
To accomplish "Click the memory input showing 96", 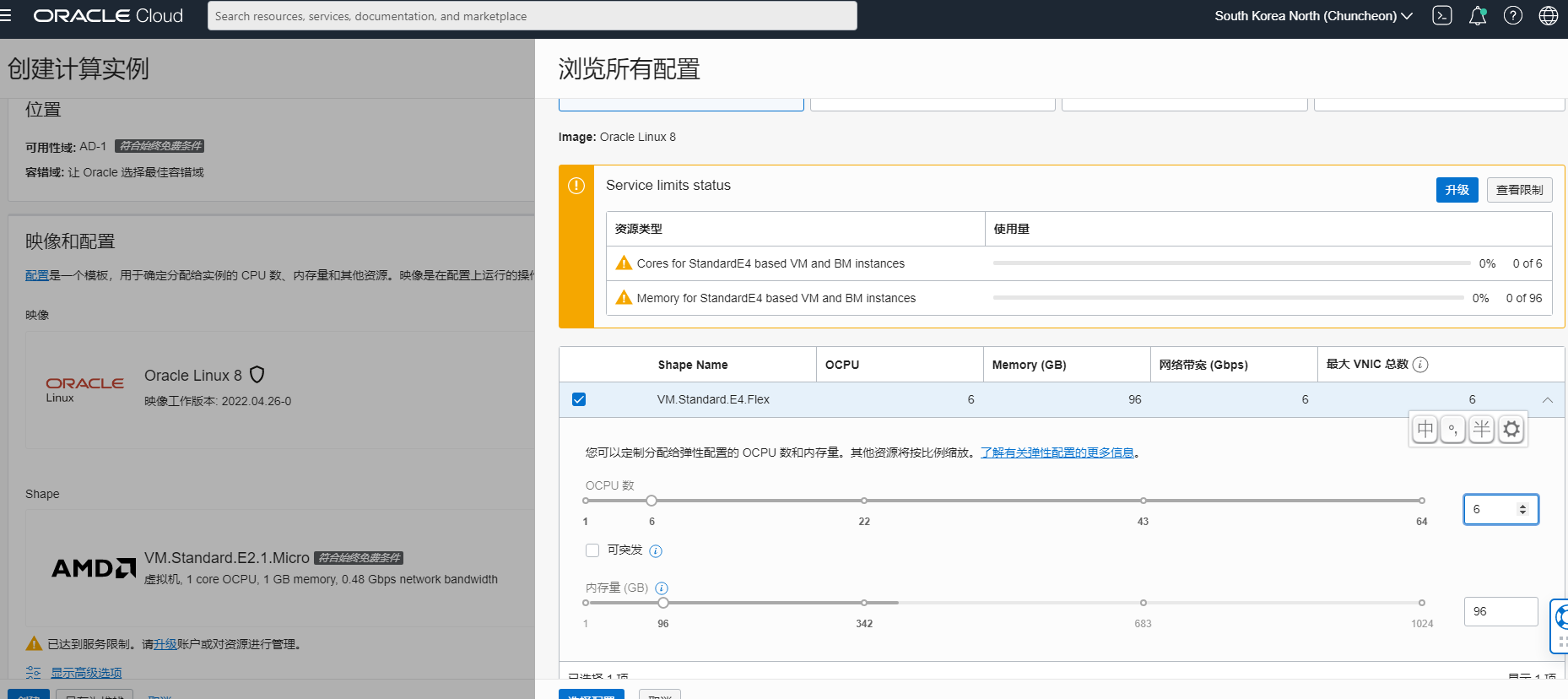I will coord(1501,611).
